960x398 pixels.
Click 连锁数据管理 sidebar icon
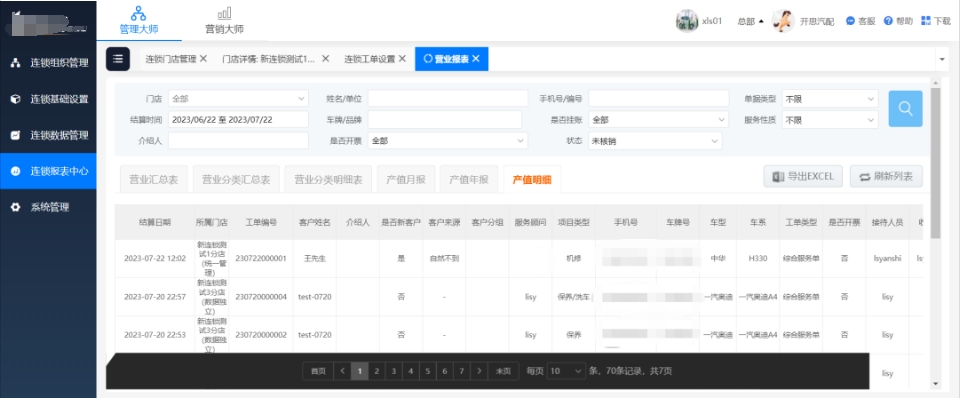pyautogui.click(x=16, y=135)
